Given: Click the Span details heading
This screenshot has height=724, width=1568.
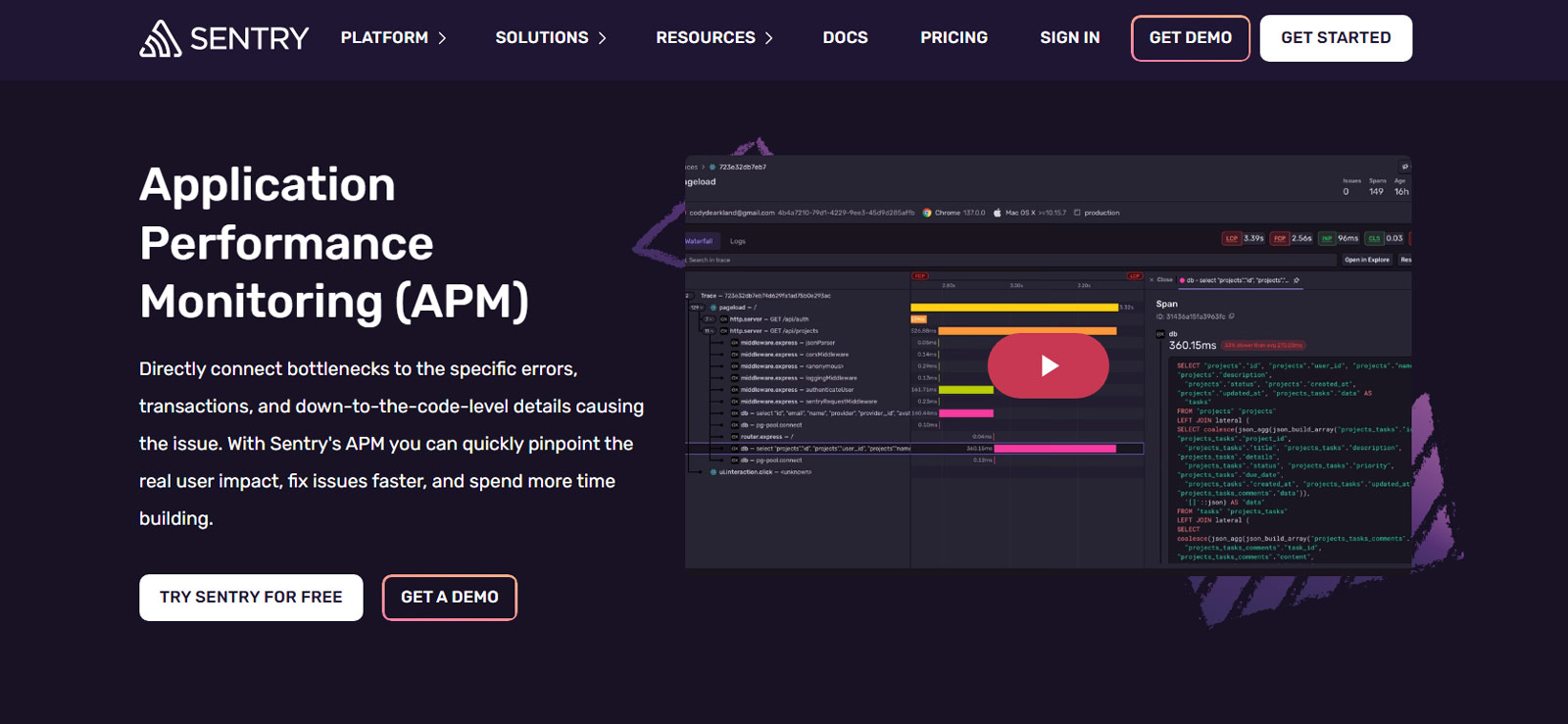Looking at the screenshot, I should click(x=1166, y=304).
